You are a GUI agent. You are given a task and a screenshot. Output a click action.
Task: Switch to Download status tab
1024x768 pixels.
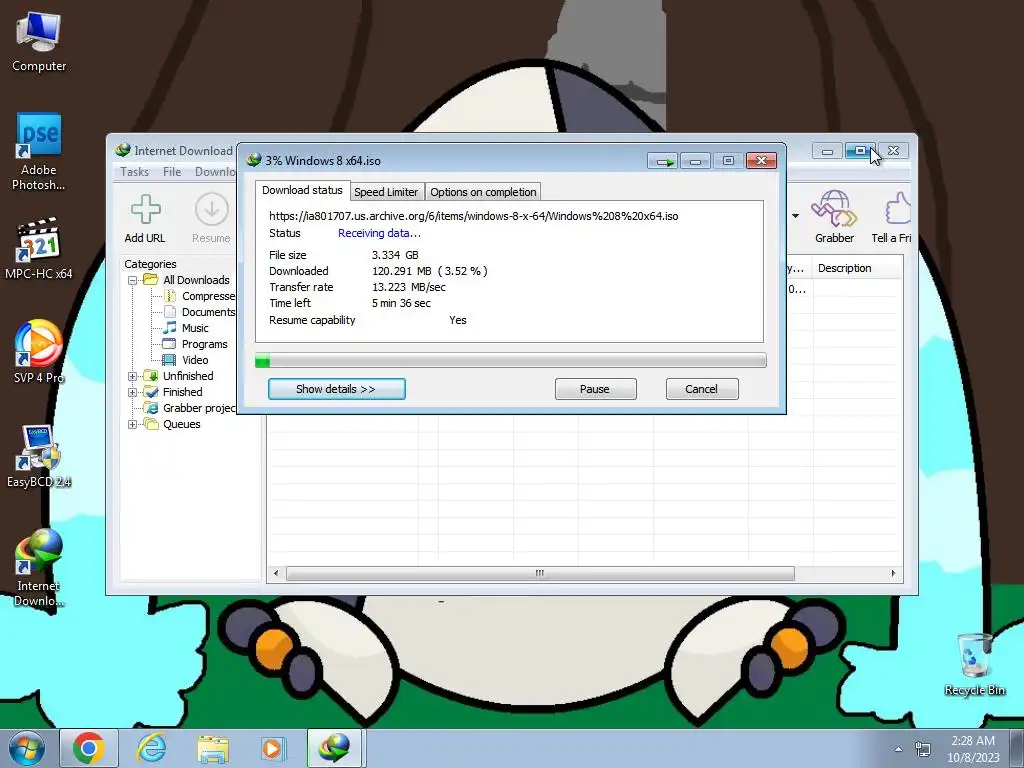coord(302,190)
